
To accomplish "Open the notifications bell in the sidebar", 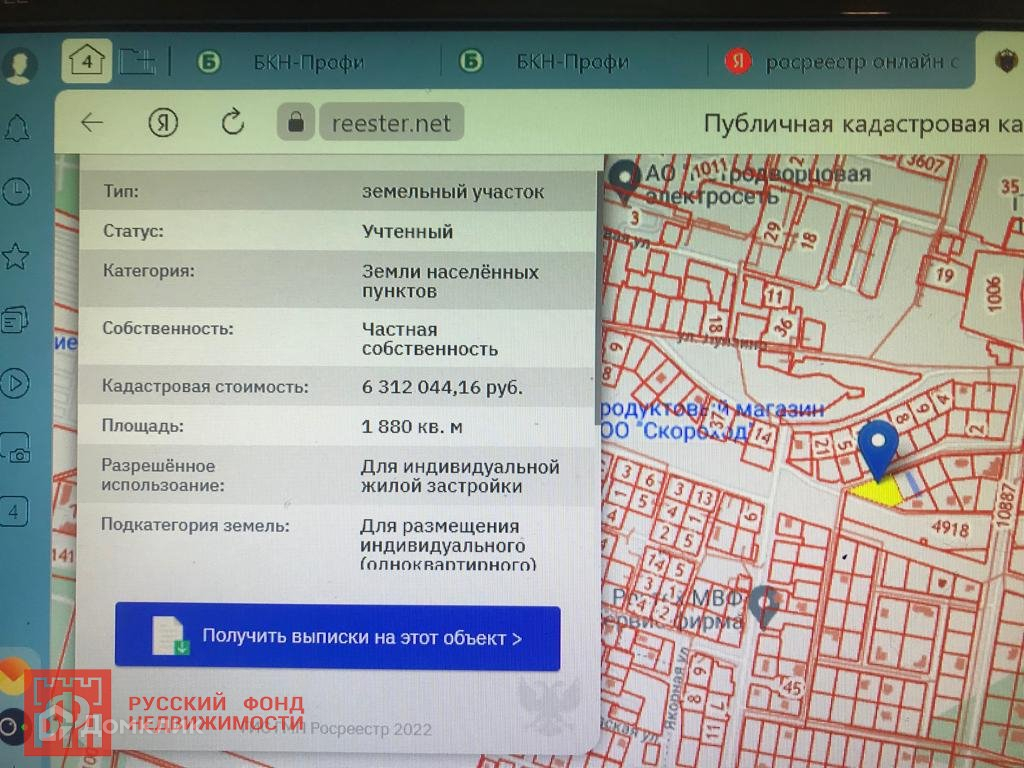I will 17,128.
